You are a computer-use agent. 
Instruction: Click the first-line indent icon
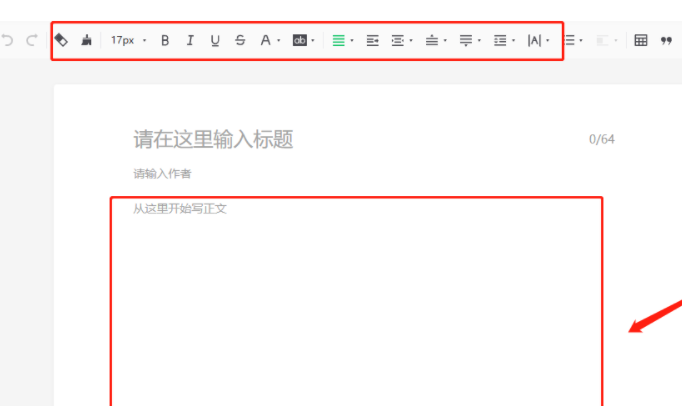tap(372, 41)
